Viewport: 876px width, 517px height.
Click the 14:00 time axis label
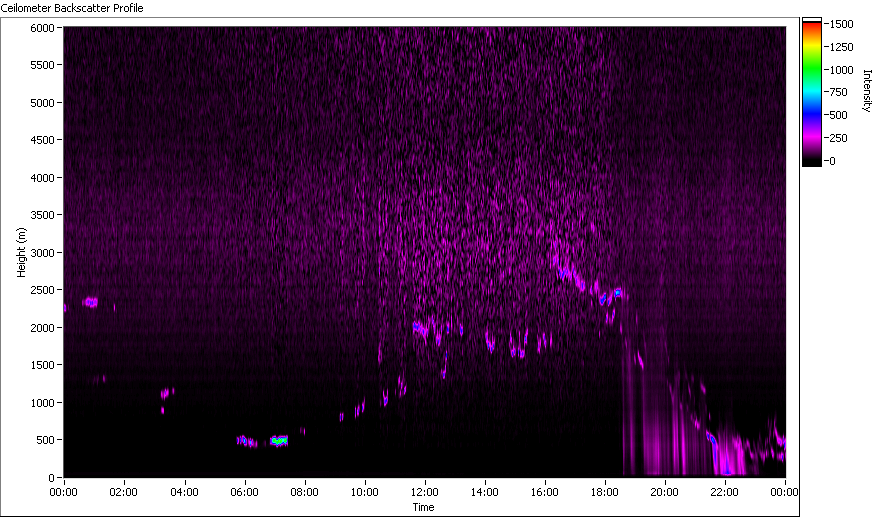point(484,492)
